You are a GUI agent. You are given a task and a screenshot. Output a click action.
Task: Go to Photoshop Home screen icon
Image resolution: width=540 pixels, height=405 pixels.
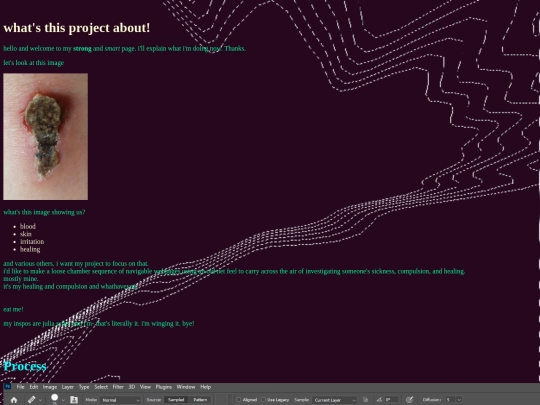coord(14,400)
